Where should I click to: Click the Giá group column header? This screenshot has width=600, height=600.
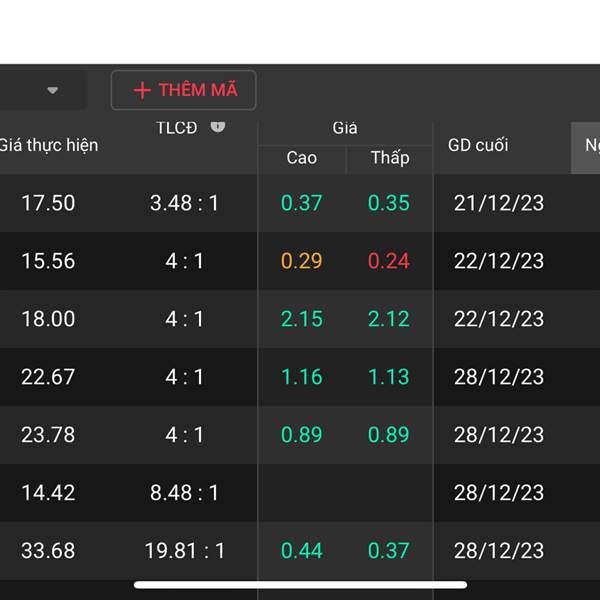(x=345, y=128)
